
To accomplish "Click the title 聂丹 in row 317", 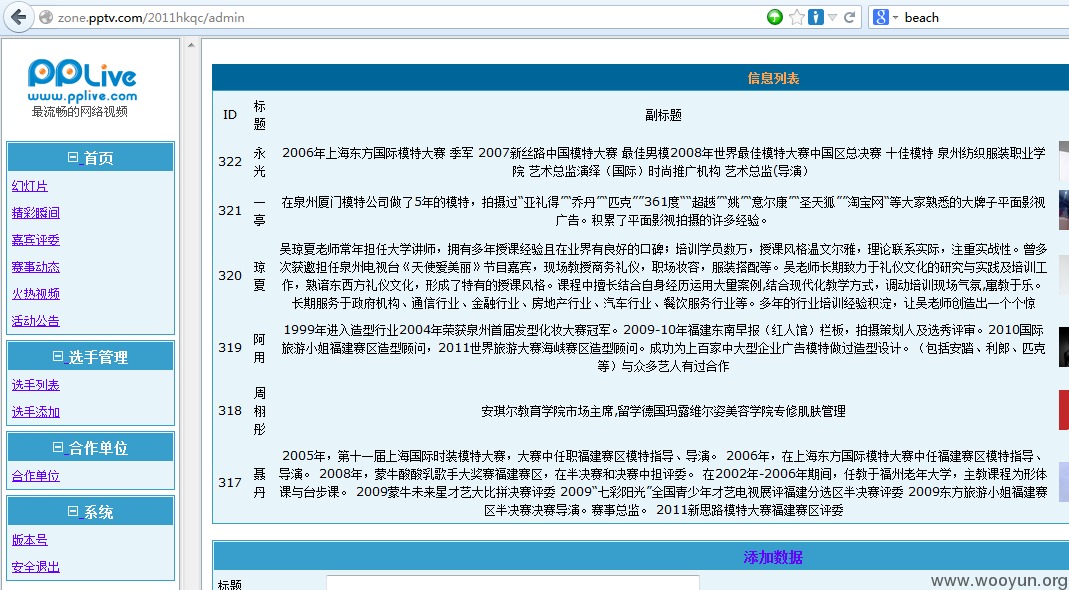I will tap(260, 483).
